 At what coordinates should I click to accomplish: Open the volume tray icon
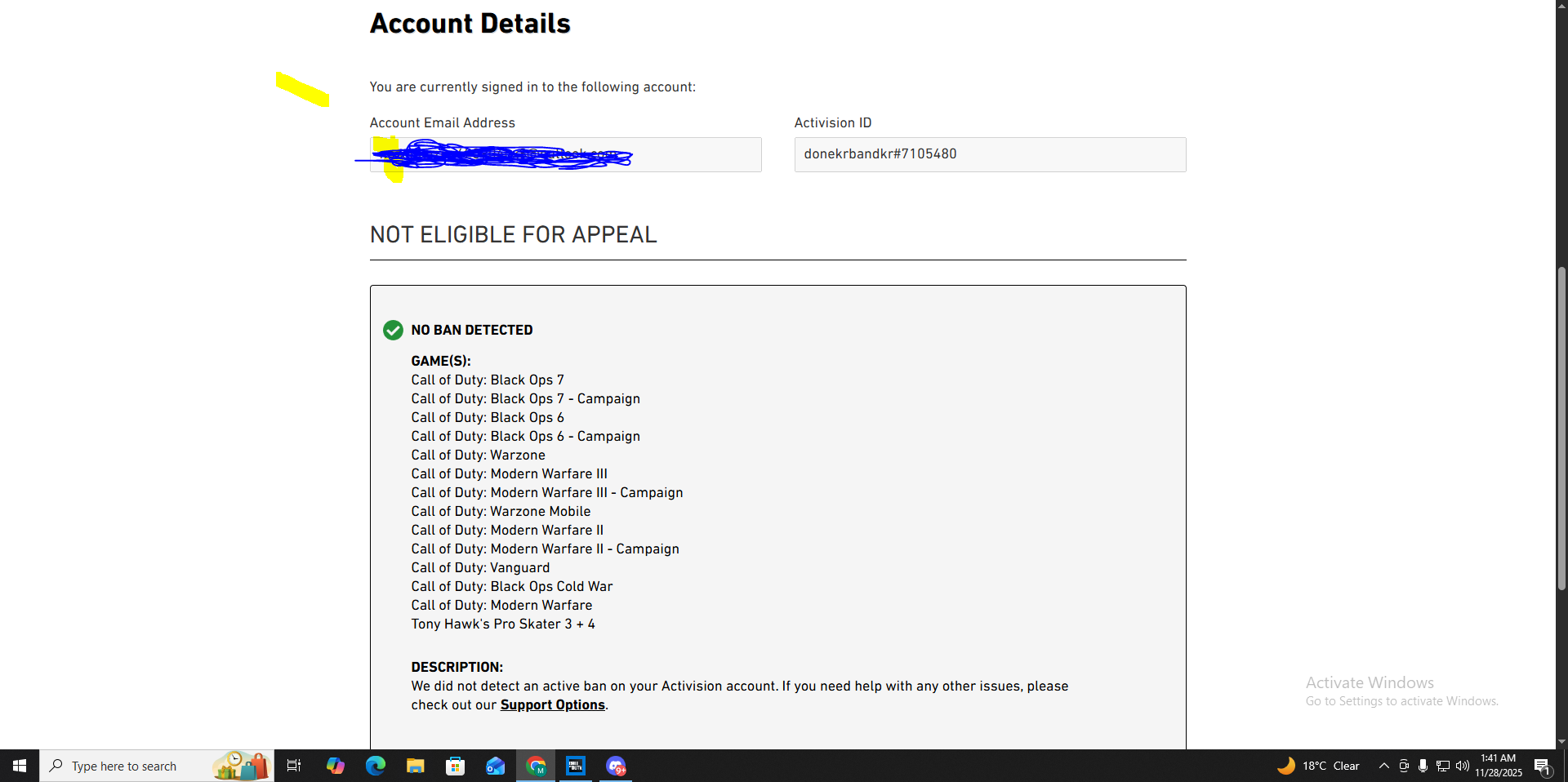(x=1462, y=766)
